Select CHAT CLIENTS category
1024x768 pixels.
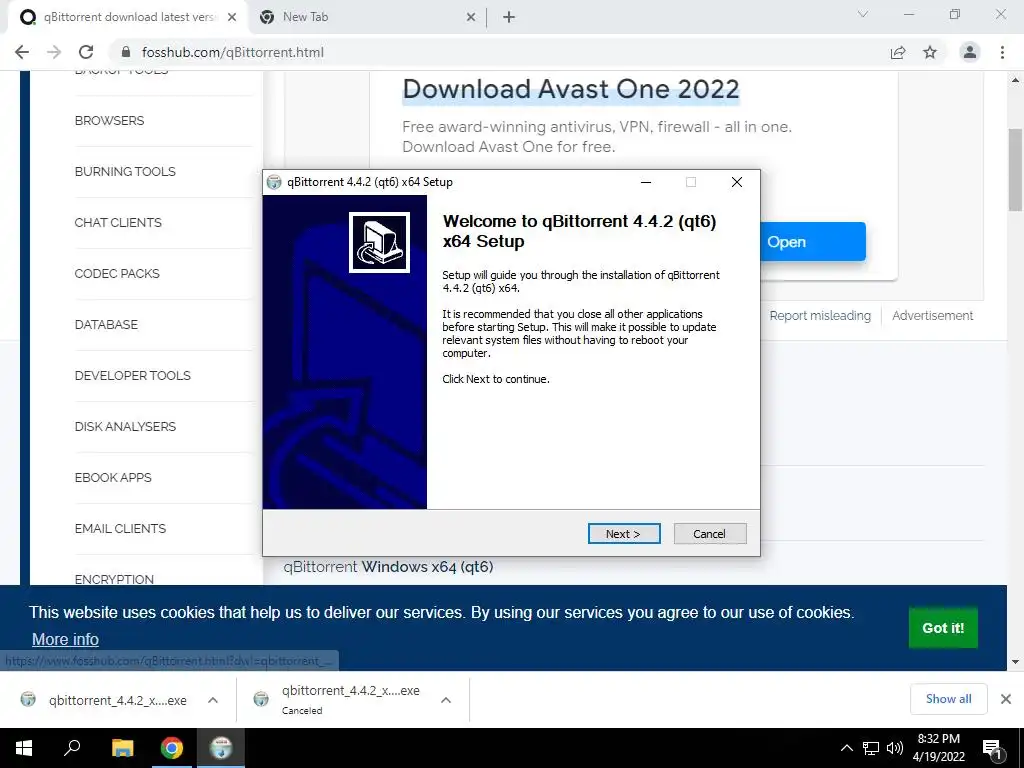[x=118, y=223]
